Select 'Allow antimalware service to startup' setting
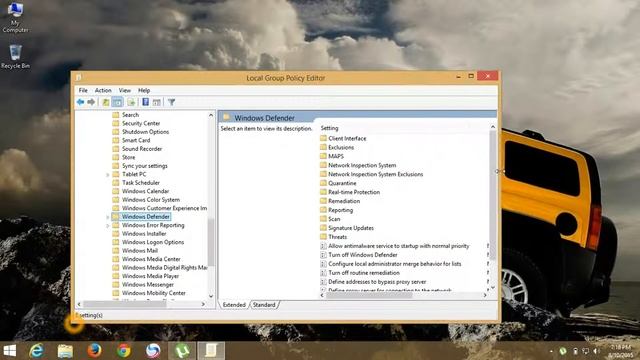 tap(398, 246)
